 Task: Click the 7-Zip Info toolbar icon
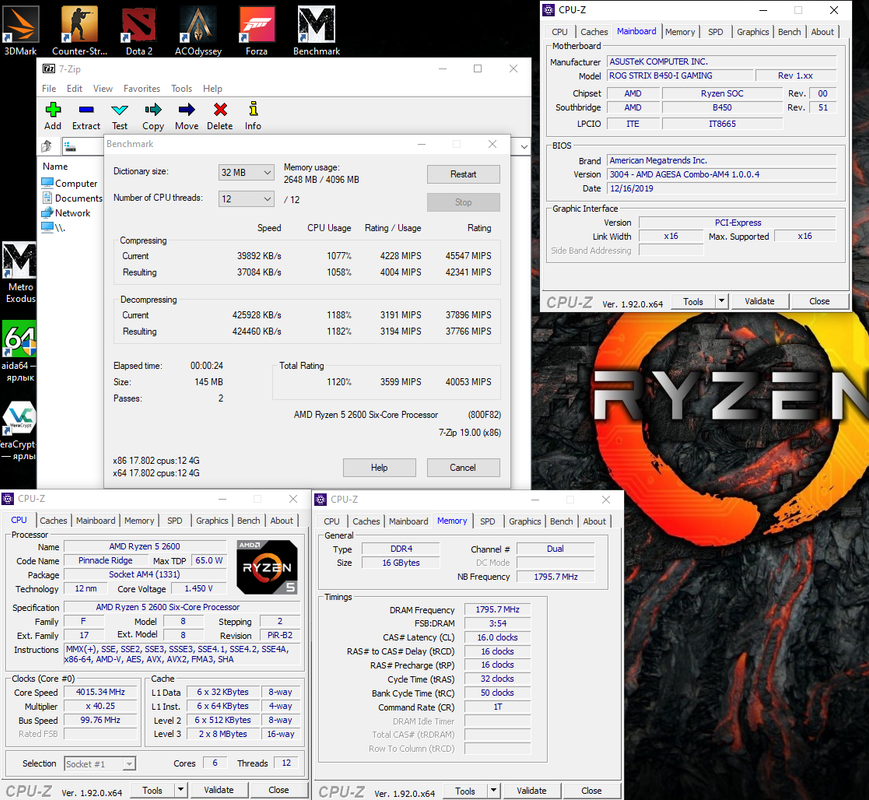[x=253, y=116]
